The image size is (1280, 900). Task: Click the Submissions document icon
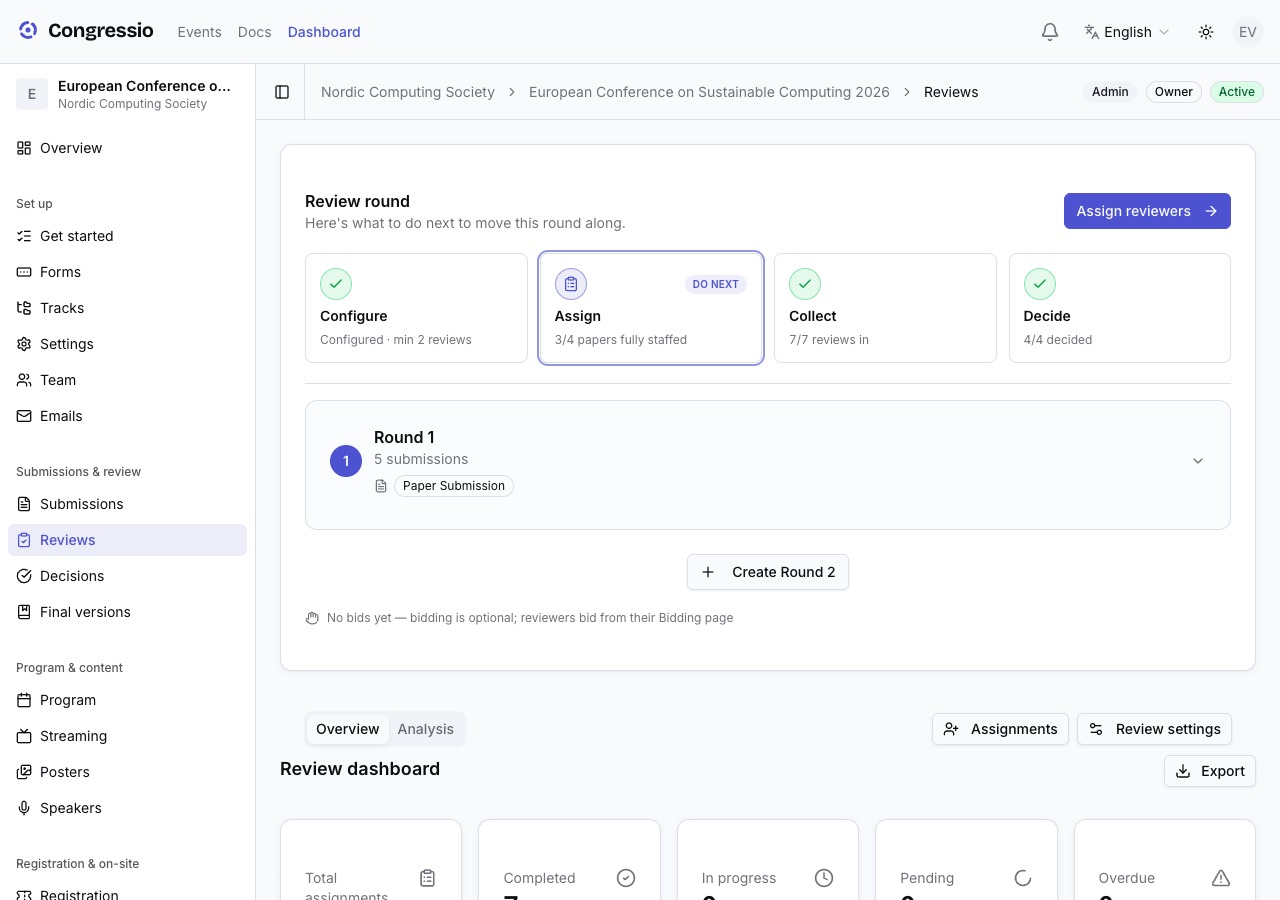(24, 504)
